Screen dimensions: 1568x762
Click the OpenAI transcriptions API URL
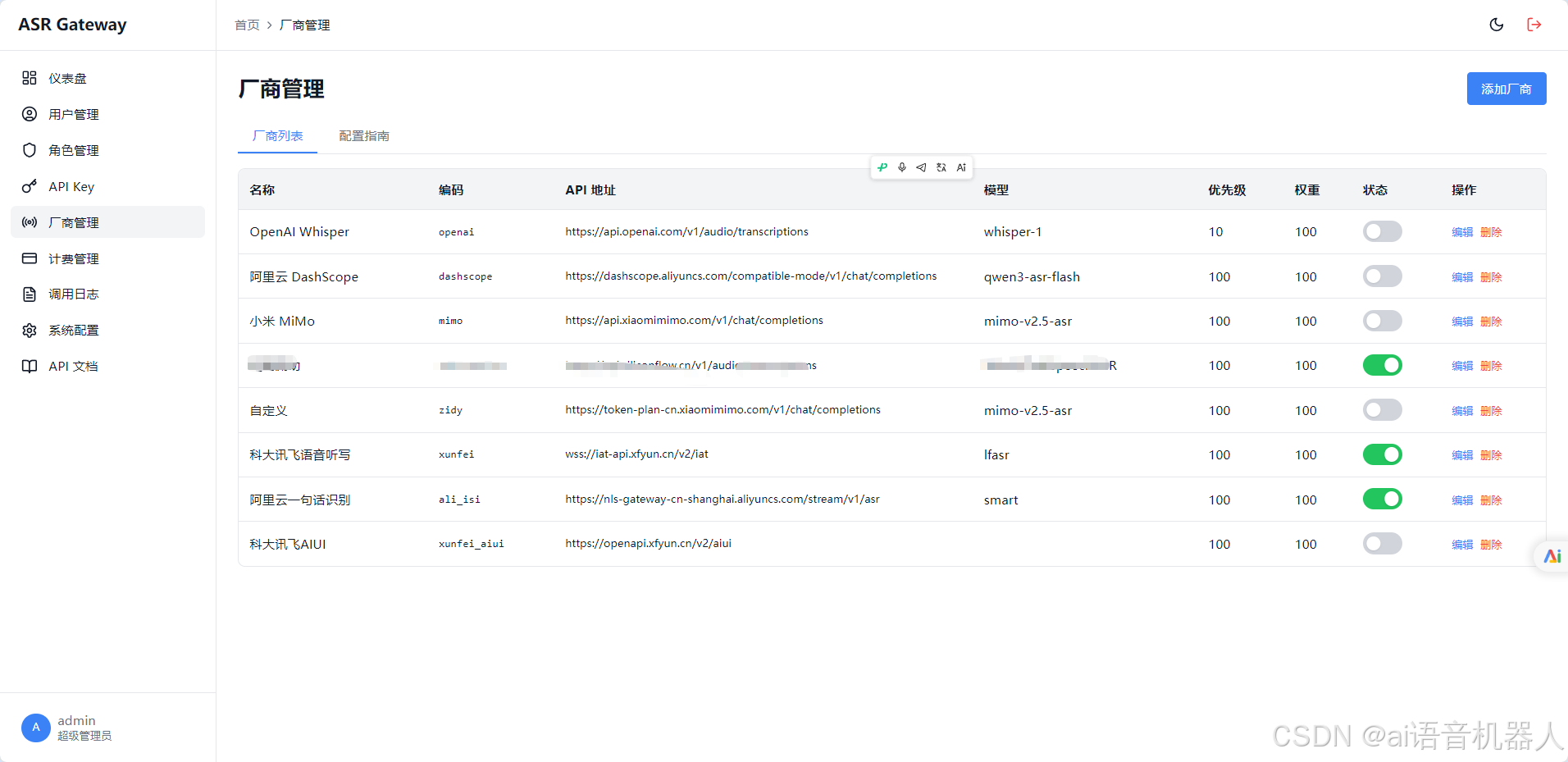coord(686,232)
